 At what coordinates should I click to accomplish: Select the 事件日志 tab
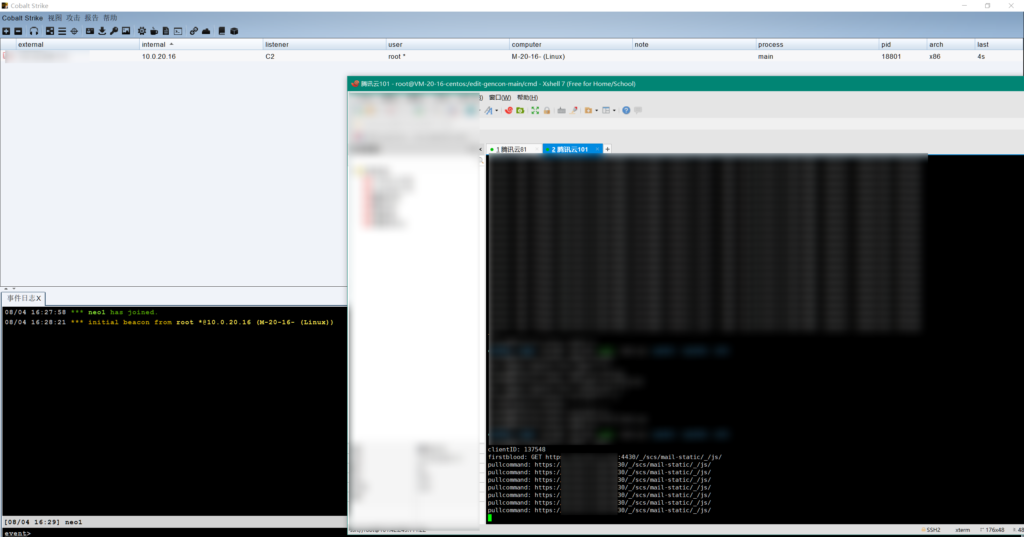[x=24, y=298]
